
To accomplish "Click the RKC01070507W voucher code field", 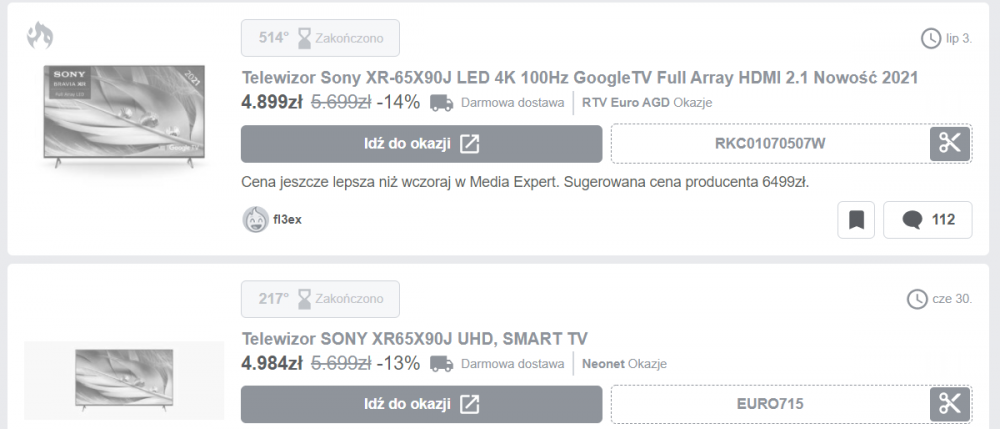I will click(x=770, y=144).
